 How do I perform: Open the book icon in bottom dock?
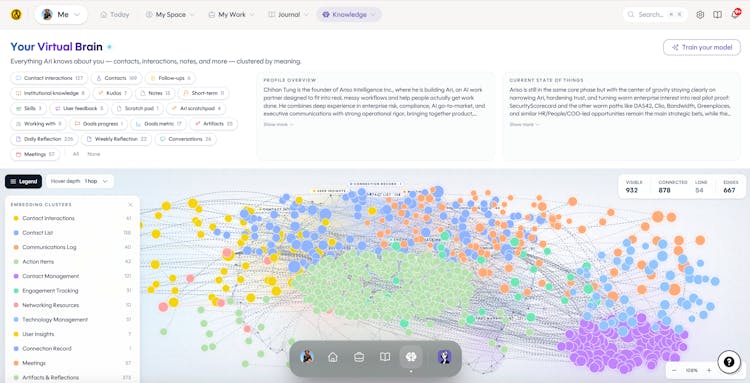385,357
